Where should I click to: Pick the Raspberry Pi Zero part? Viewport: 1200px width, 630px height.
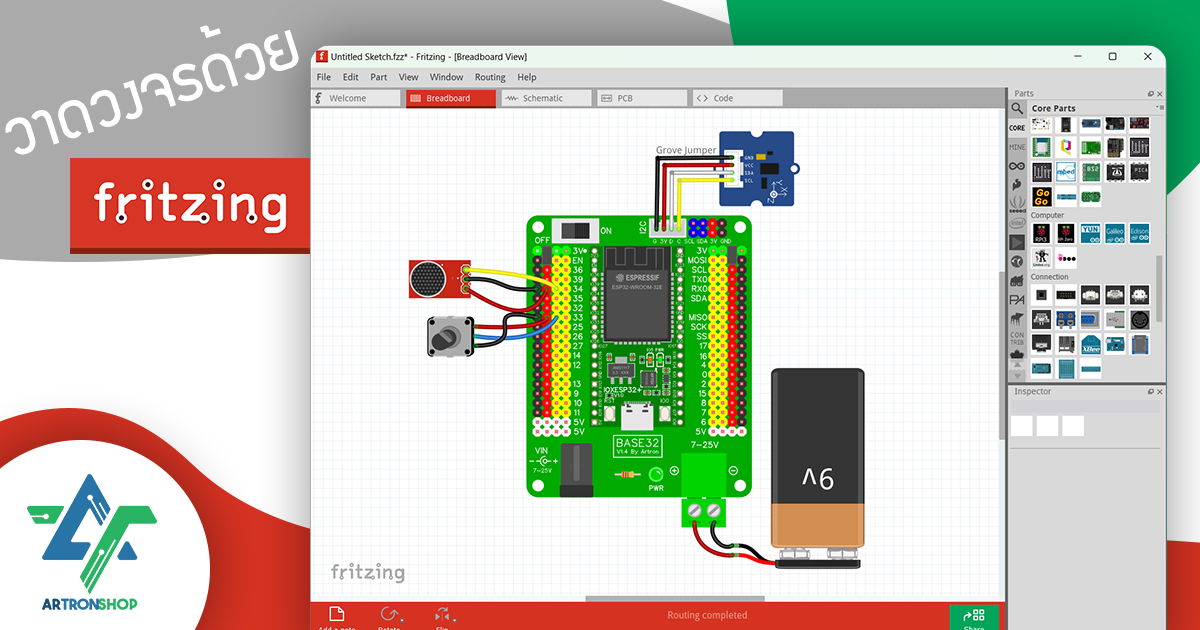1066,234
